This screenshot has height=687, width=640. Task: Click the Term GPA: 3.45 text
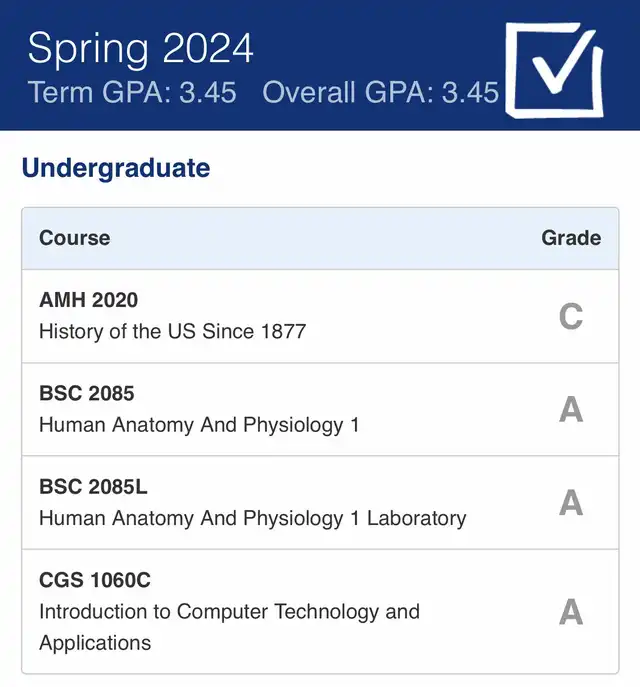132,92
